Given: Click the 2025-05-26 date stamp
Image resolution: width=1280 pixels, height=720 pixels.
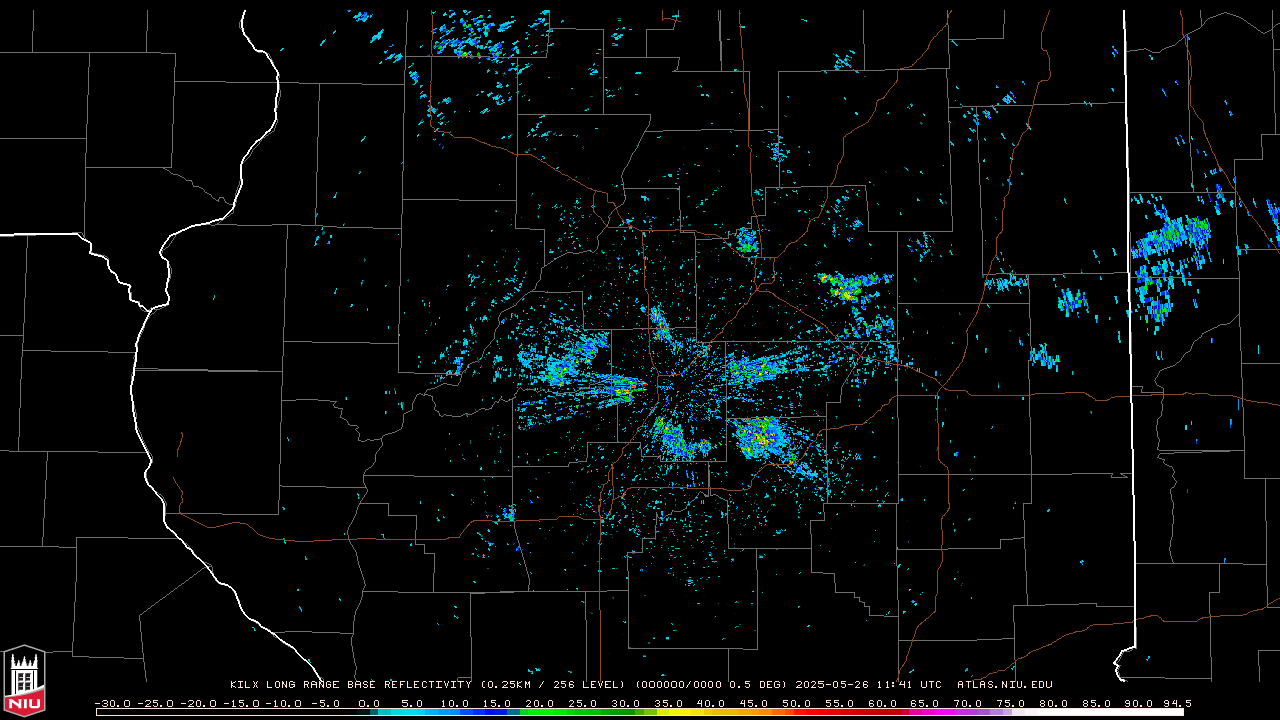Looking at the screenshot, I should (x=832, y=685).
